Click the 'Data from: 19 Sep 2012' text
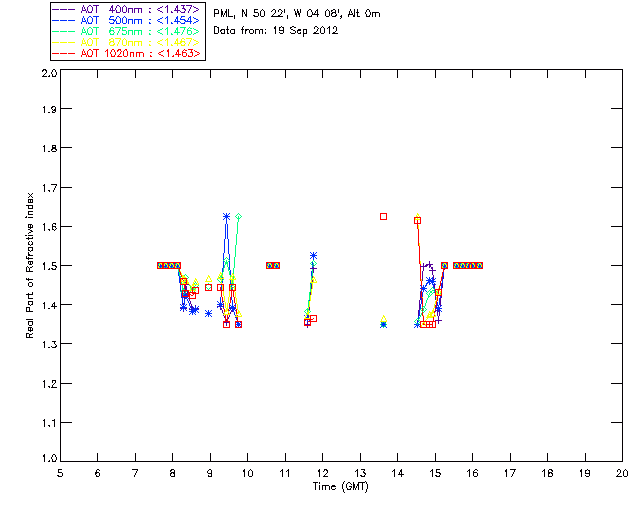Screen dimensions: 640x512 point(276,31)
